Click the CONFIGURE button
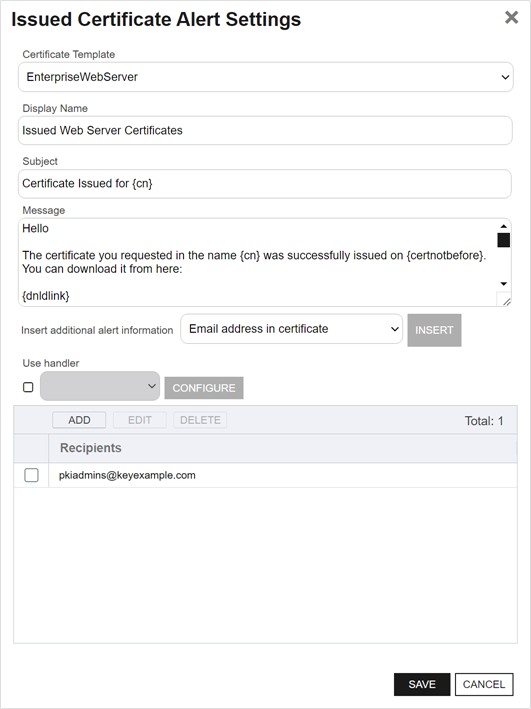Screen dimensions: 531x709 point(204,388)
